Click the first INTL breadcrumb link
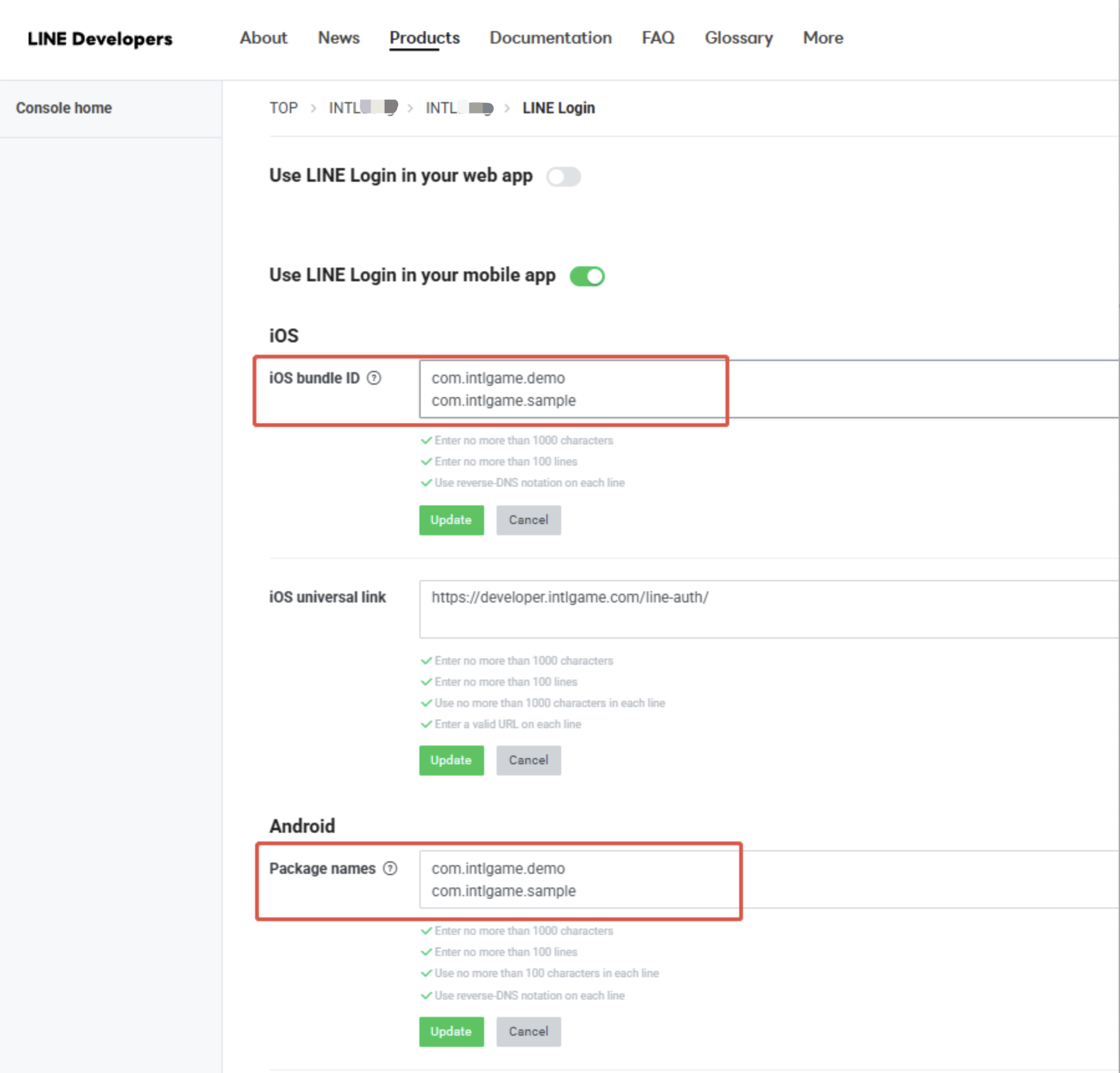 [363, 108]
